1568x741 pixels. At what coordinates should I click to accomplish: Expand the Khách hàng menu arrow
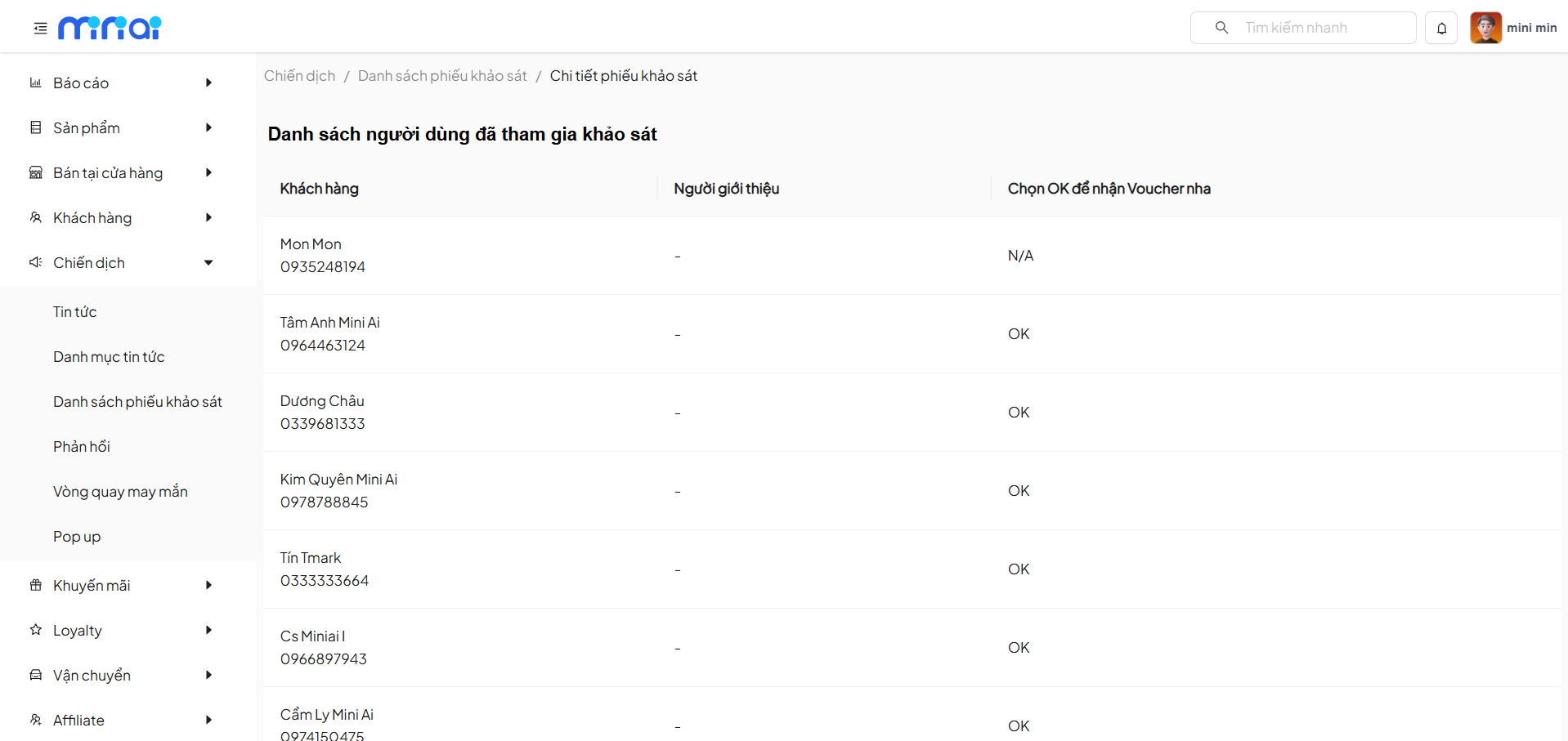pos(208,217)
